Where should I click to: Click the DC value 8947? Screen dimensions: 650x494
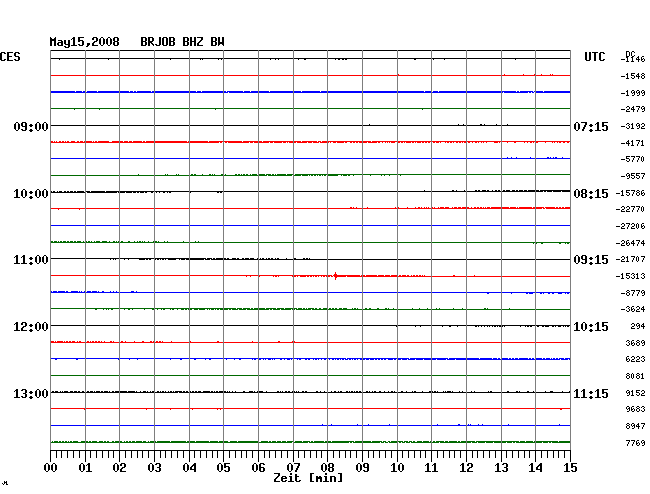[635, 426]
